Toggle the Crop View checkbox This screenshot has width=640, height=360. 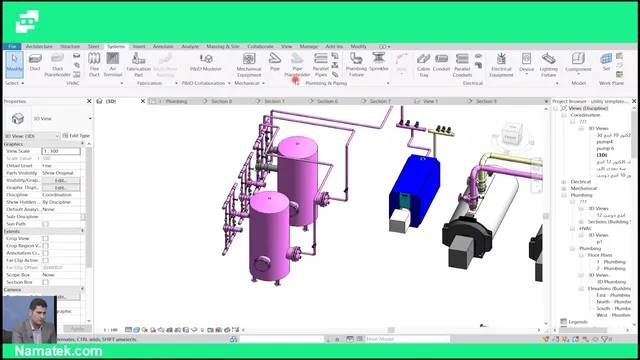46,238
